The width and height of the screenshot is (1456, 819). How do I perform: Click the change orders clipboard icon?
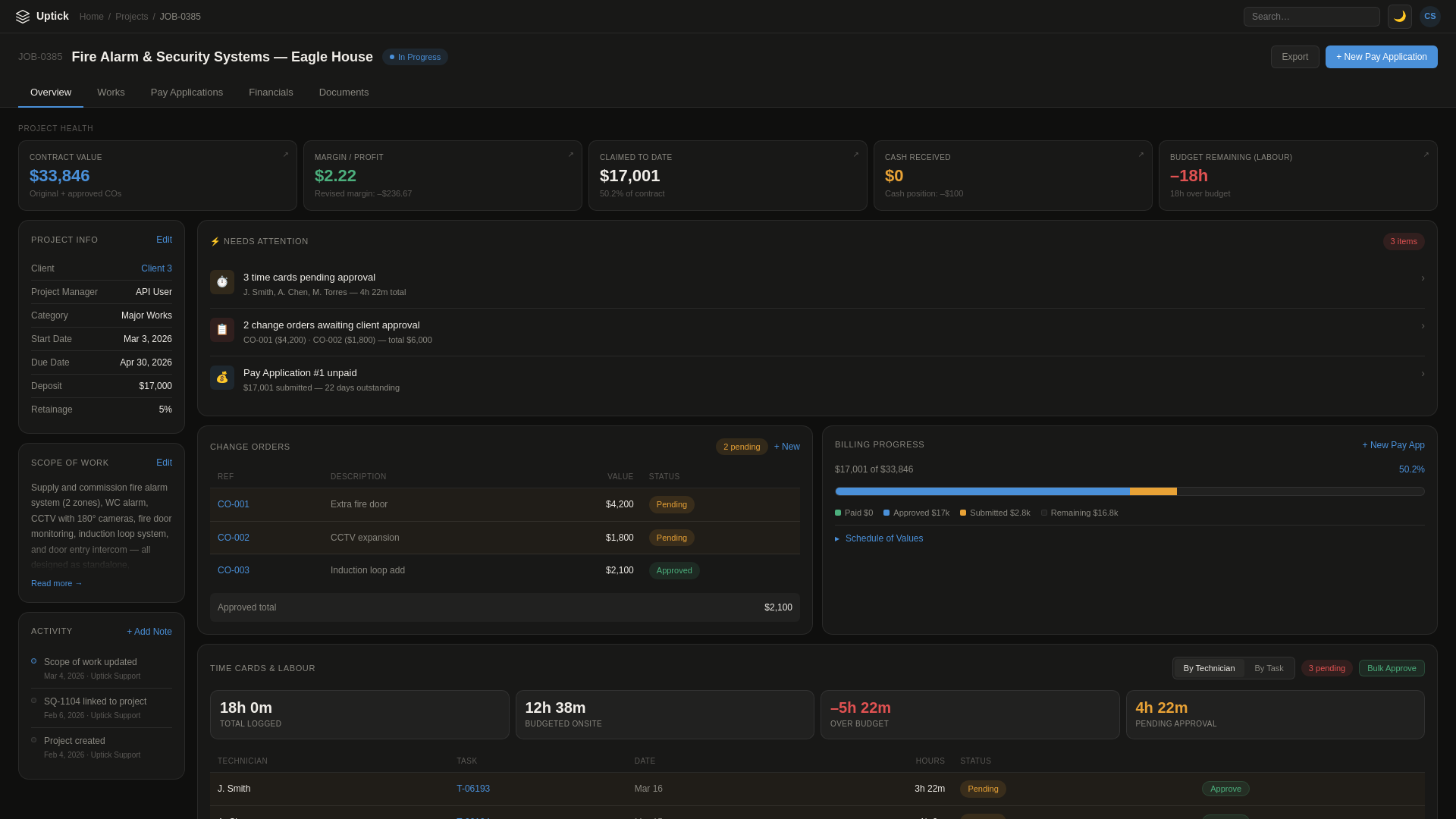tap(222, 330)
